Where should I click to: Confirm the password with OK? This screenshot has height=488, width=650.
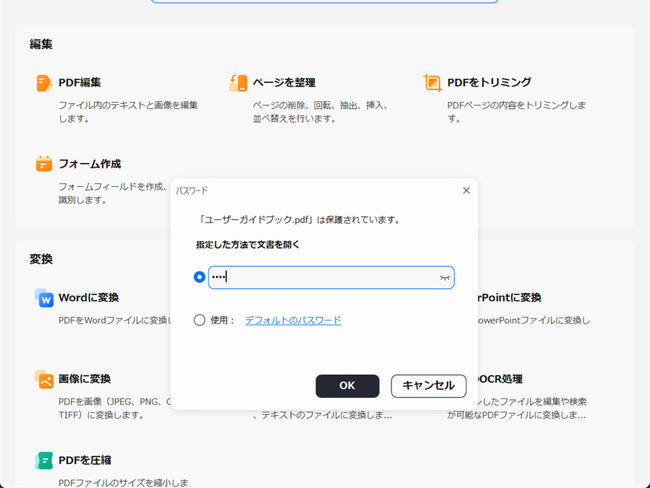(347, 386)
